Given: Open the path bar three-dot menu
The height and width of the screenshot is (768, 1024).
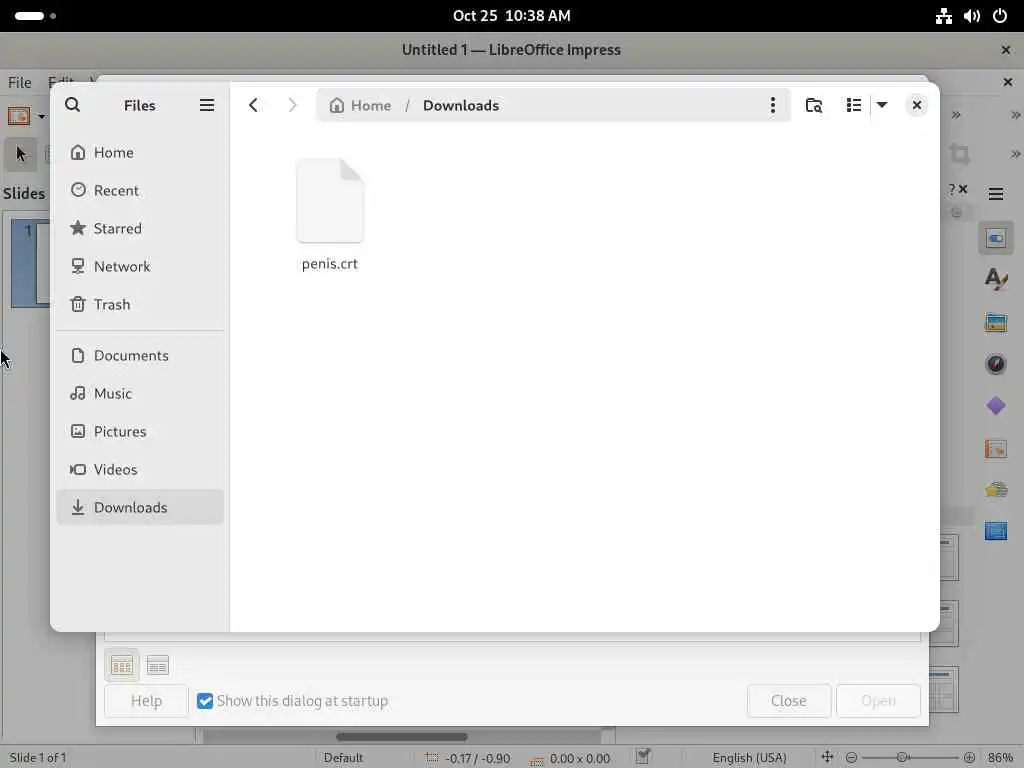Looking at the screenshot, I should [x=773, y=105].
